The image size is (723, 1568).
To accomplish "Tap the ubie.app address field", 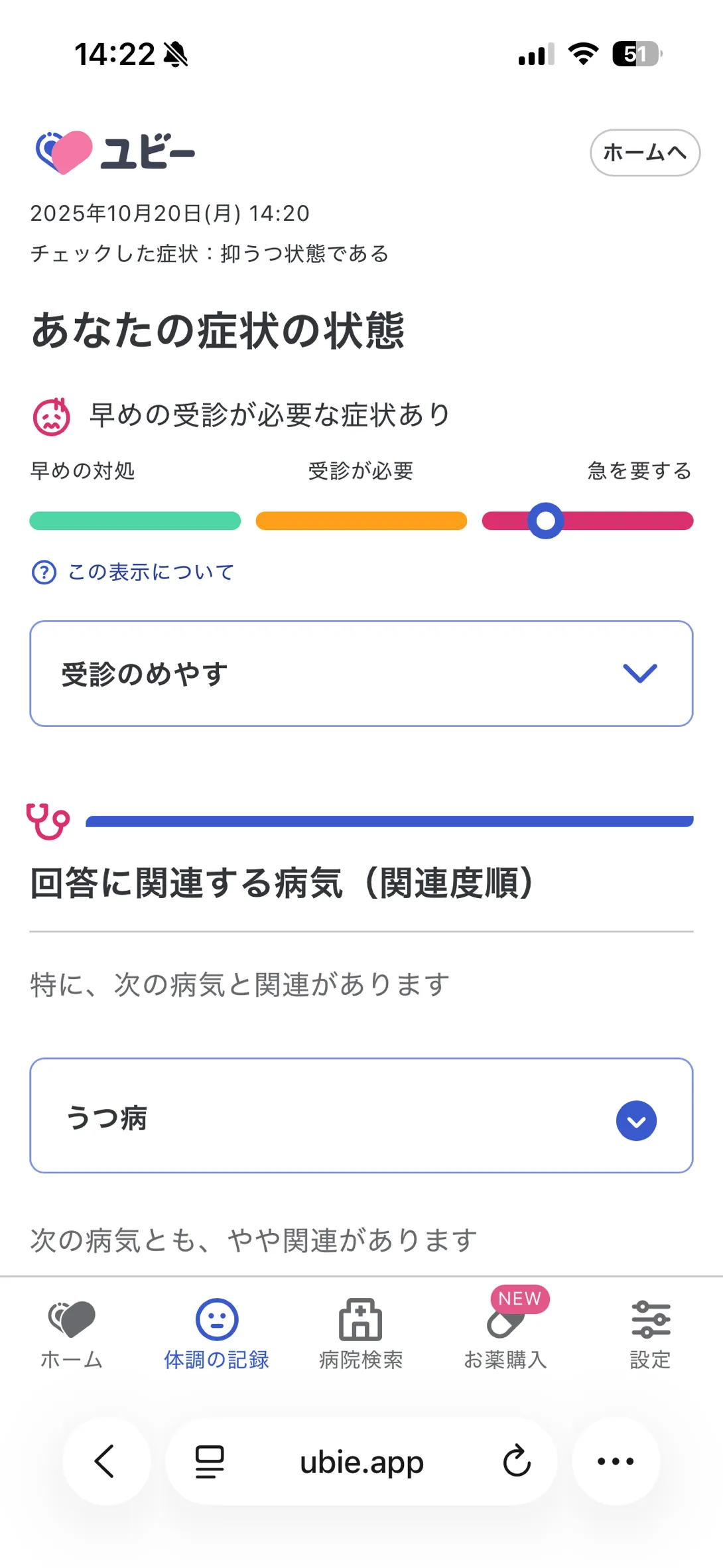I will coord(361,1462).
